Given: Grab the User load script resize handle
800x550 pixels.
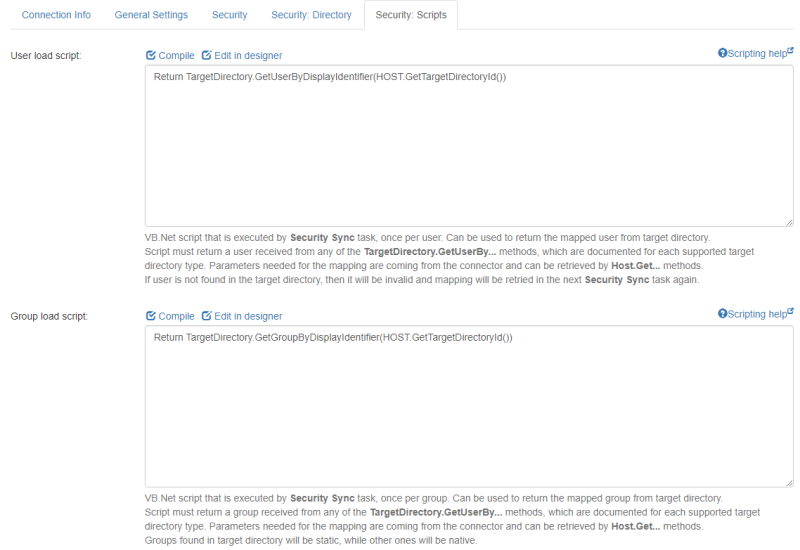Looking at the screenshot, I should [x=789, y=222].
